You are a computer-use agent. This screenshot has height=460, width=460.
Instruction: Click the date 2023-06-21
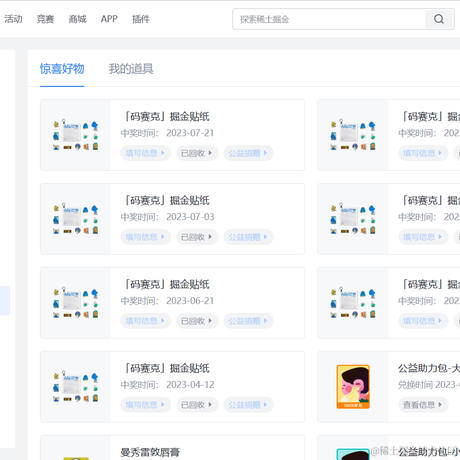(x=190, y=301)
